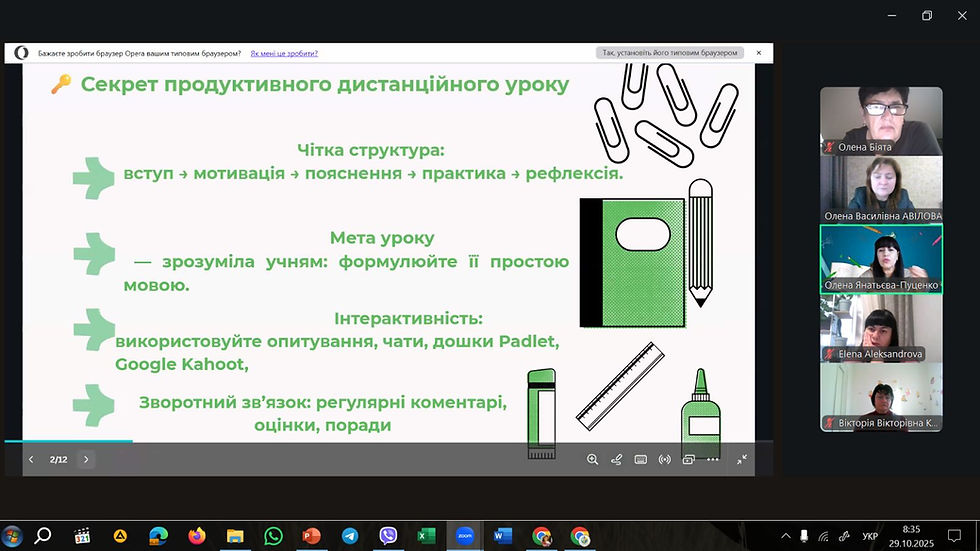This screenshot has height=551, width=980.
Task: Click the live broadcast icon
Action: (x=664, y=459)
